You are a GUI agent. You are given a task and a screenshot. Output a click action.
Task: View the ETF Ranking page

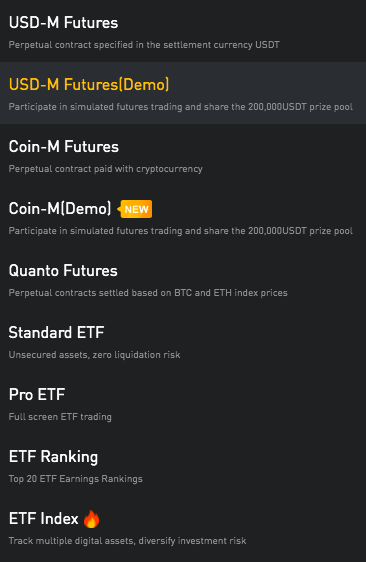(183, 465)
